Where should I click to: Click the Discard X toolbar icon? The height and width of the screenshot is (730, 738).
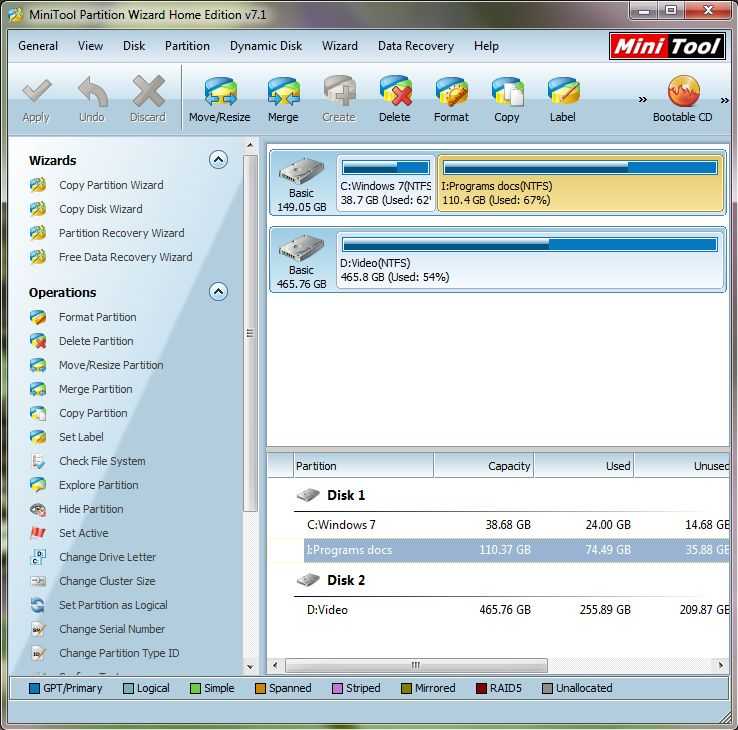[148, 91]
